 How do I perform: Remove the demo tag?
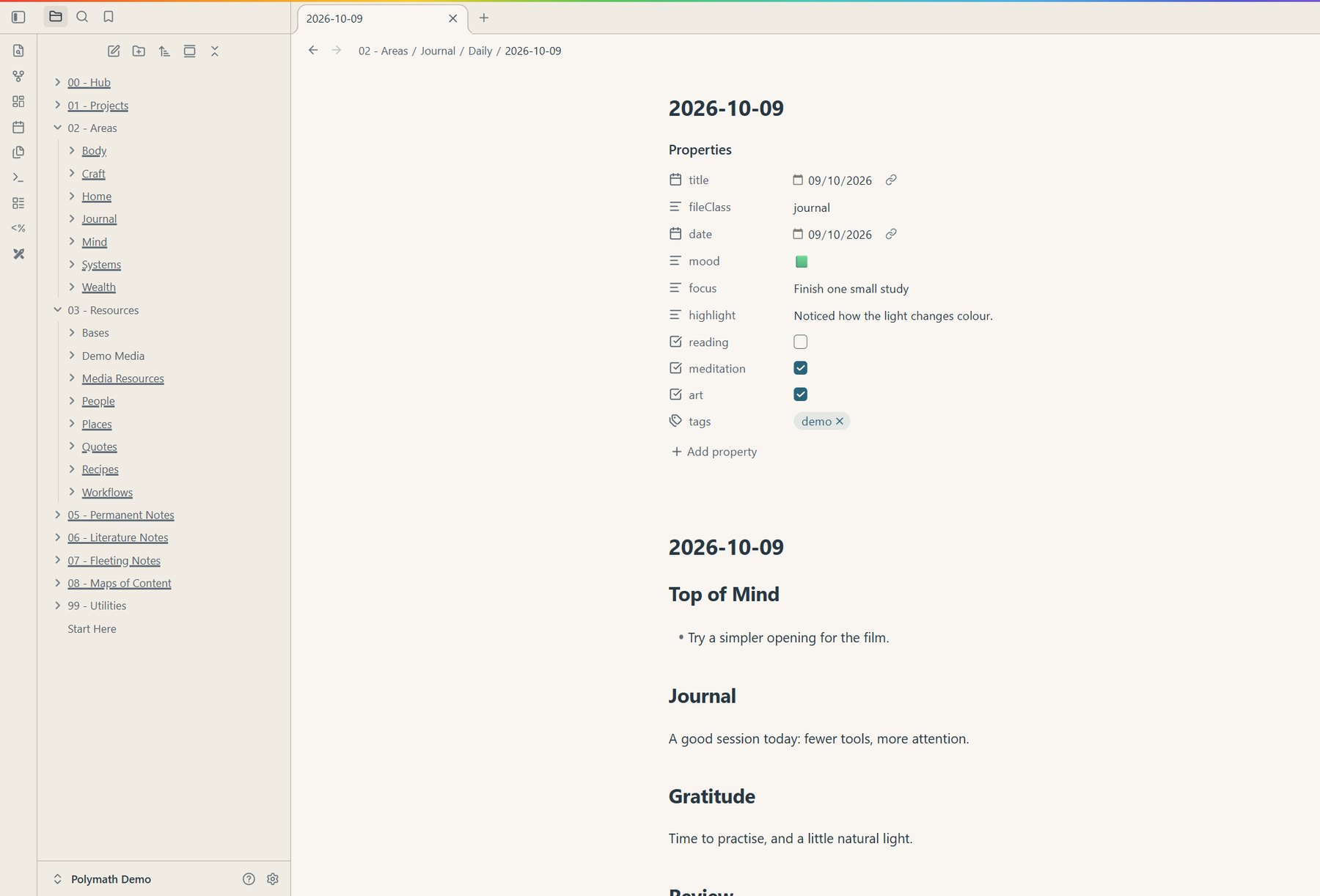point(840,421)
